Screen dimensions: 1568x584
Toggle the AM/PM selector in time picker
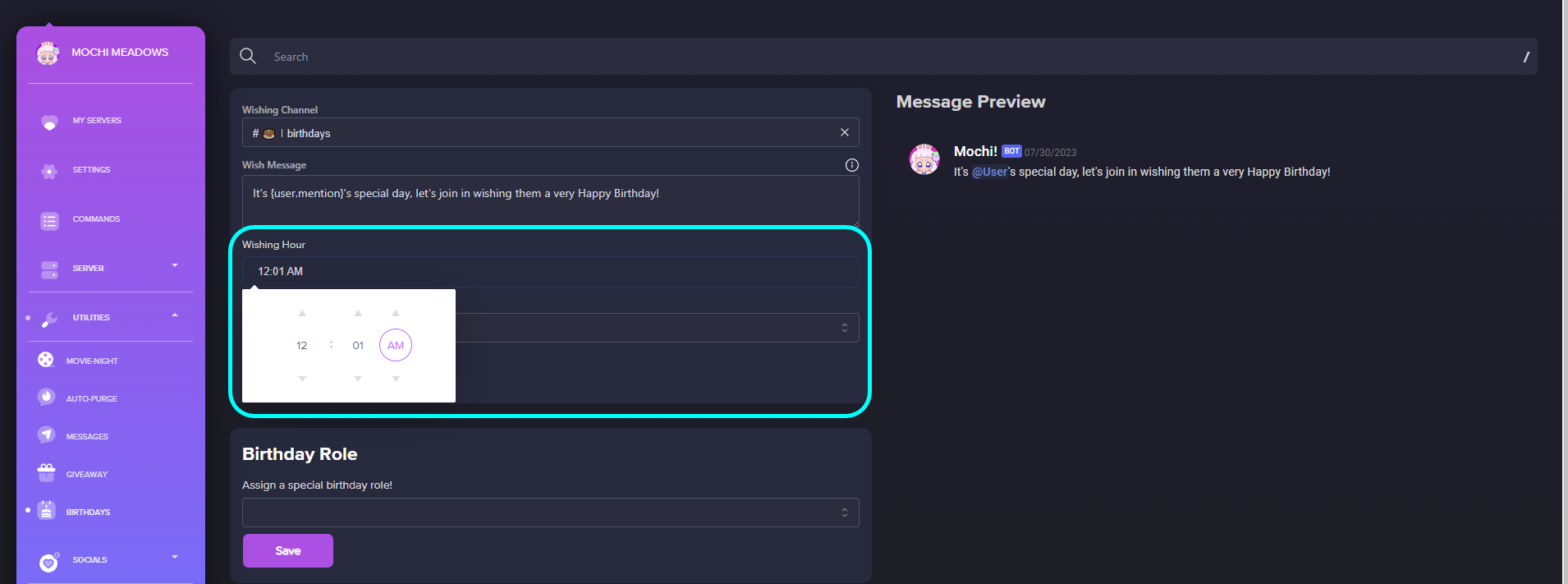point(395,345)
